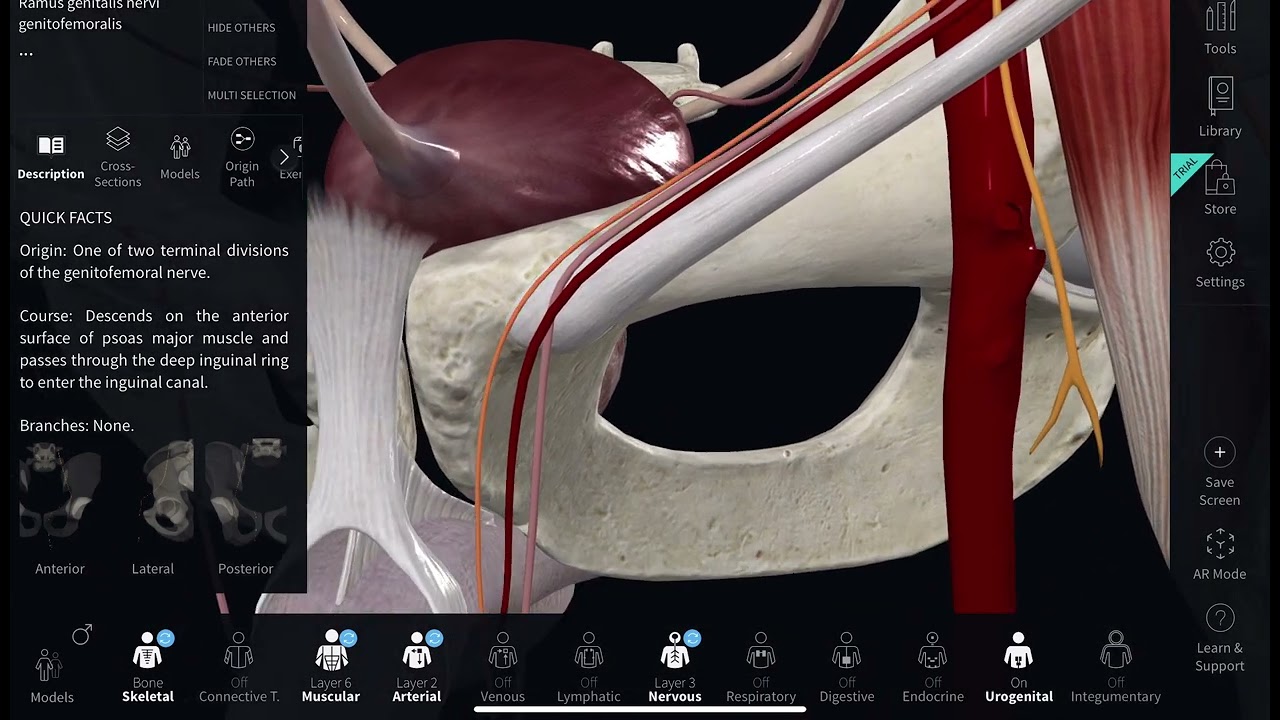Open Learn & Support help

(x=1220, y=638)
